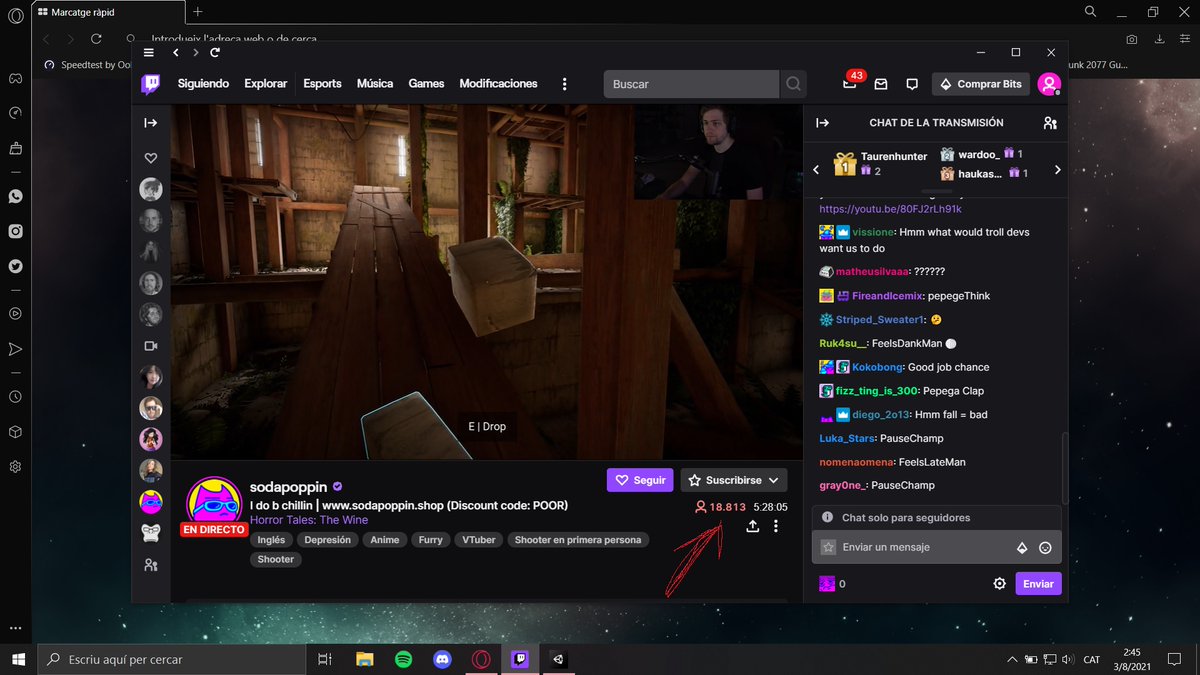1200x675 pixels.
Task: Click the Twitch search magnifier button
Action: 793,84
